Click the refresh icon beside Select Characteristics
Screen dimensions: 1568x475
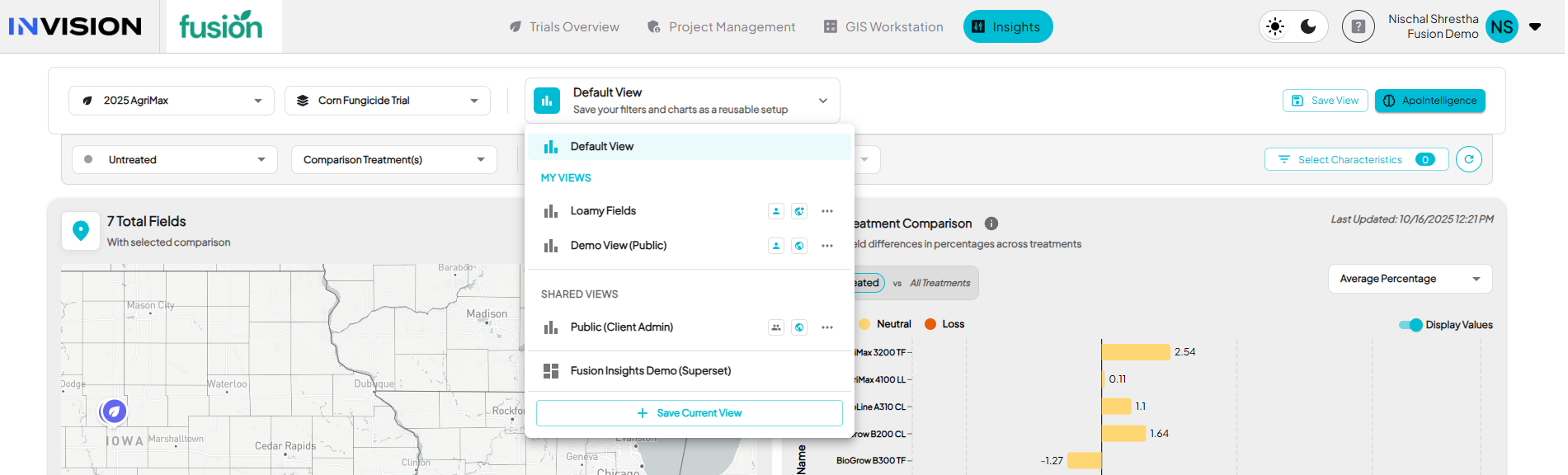click(1468, 159)
